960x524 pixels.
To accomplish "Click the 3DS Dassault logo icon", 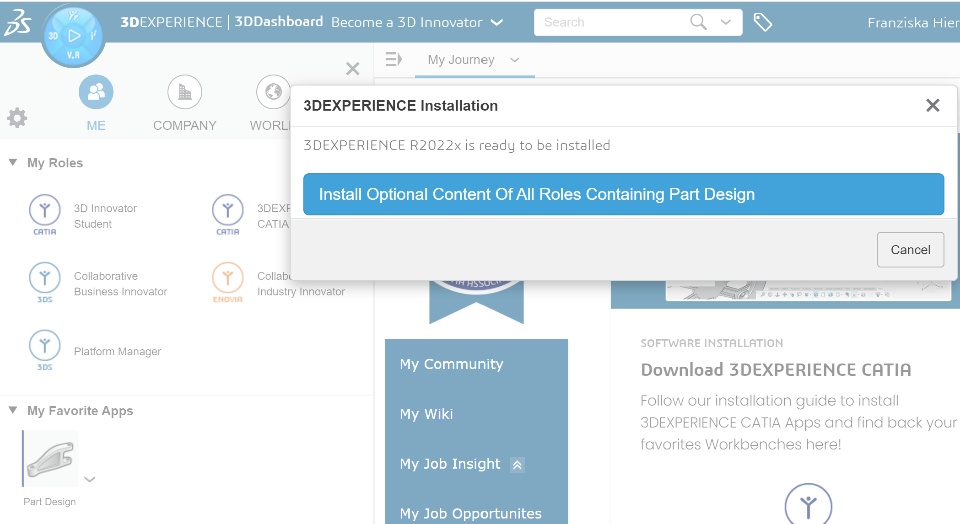I will click(18, 23).
